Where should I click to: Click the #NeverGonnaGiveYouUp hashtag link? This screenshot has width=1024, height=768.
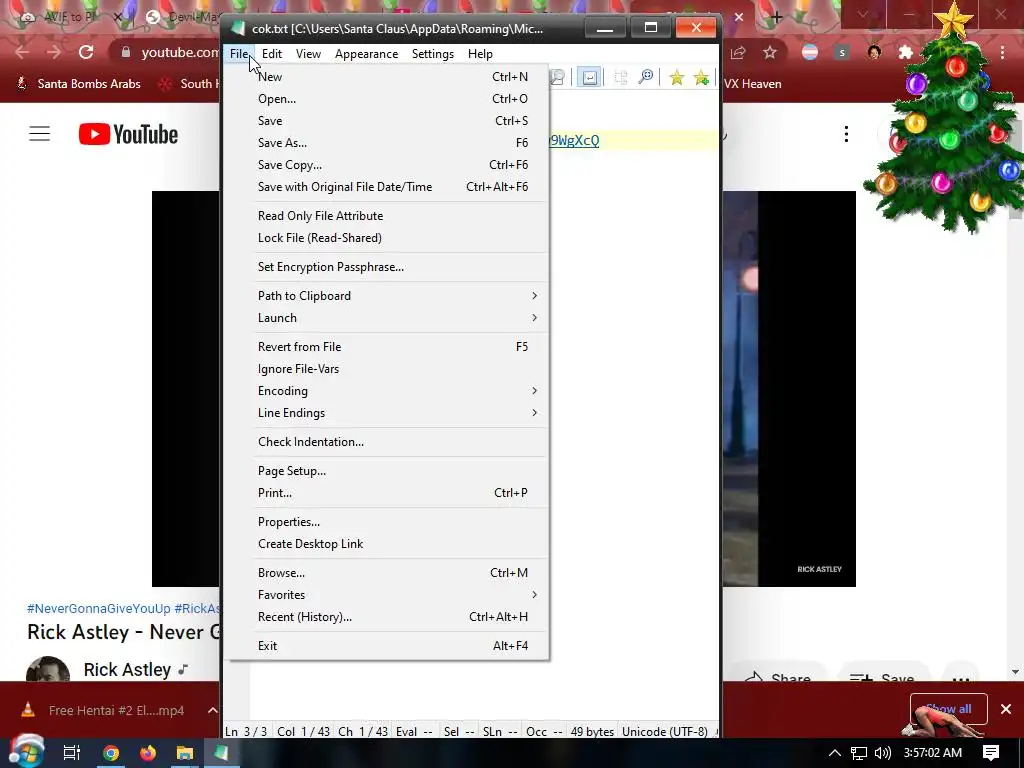coord(99,609)
